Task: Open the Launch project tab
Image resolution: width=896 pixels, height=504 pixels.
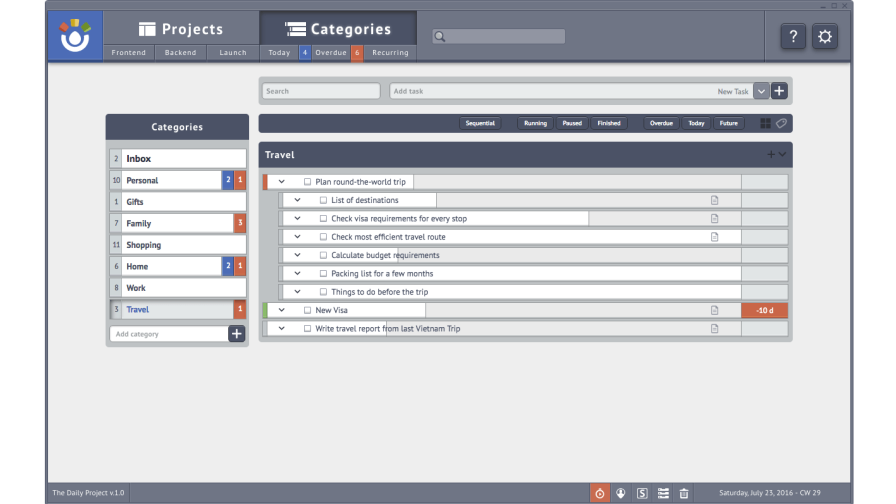Action: pos(233,53)
